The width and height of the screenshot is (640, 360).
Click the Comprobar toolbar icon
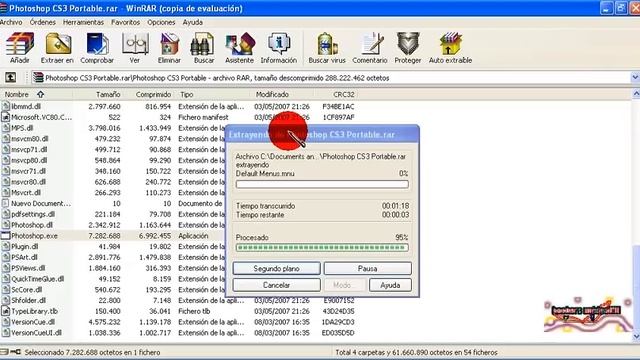click(97, 44)
